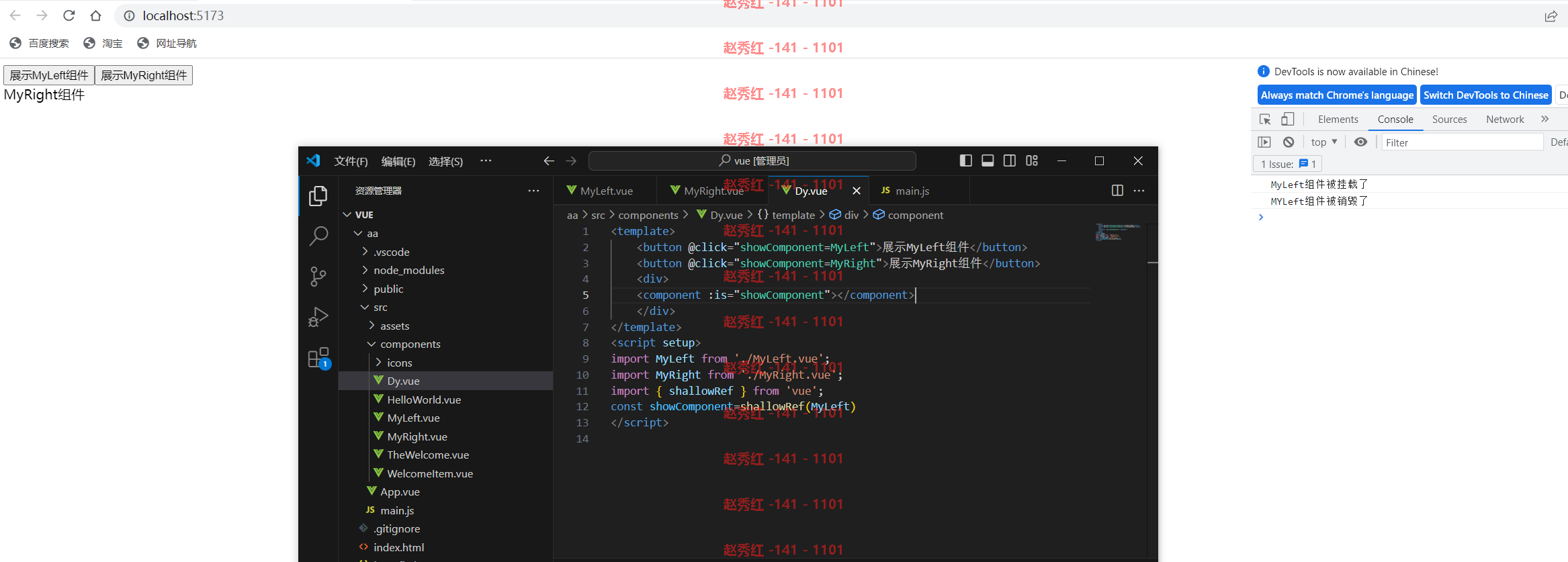
Task: Show the DevTools console sidebar
Action: (1264, 142)
